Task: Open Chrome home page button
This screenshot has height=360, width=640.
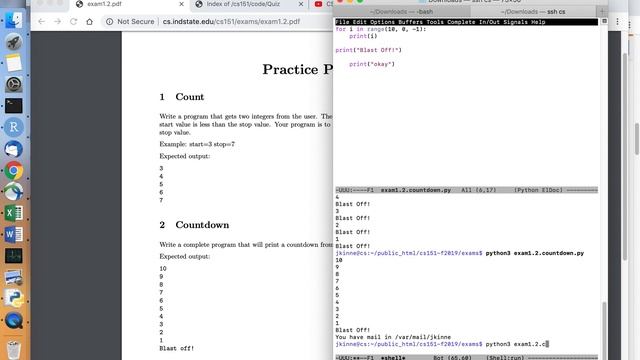Action: pyautogui.click(x=89, y=21)
